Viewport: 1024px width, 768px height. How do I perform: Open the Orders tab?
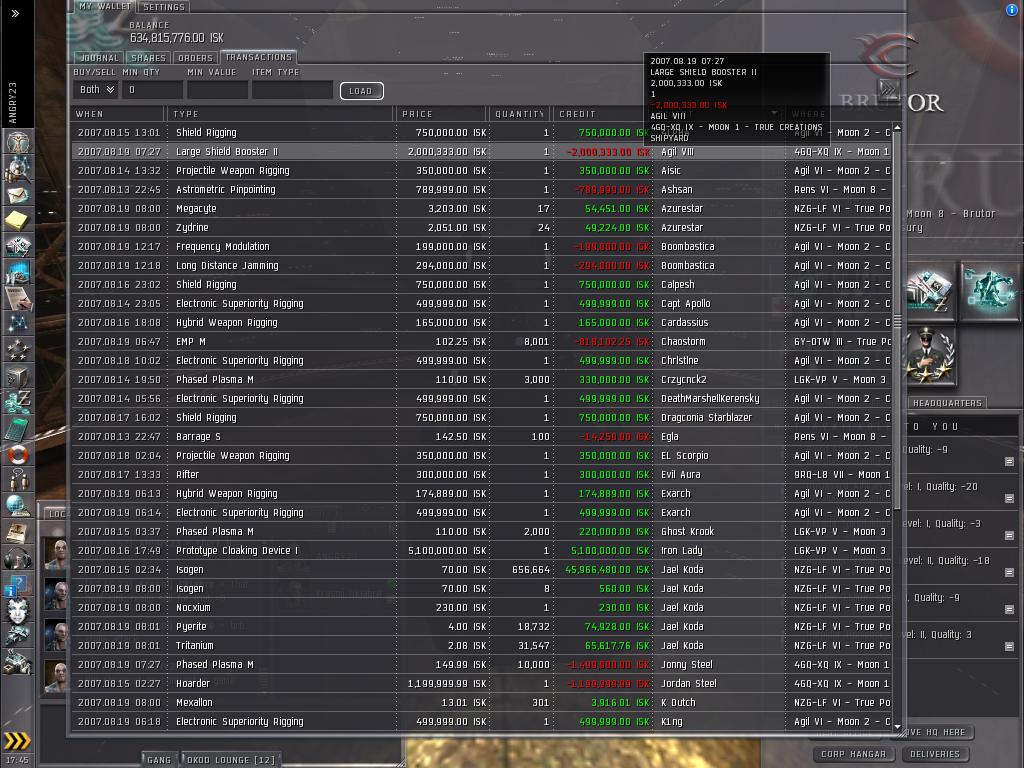coord(195,58)
